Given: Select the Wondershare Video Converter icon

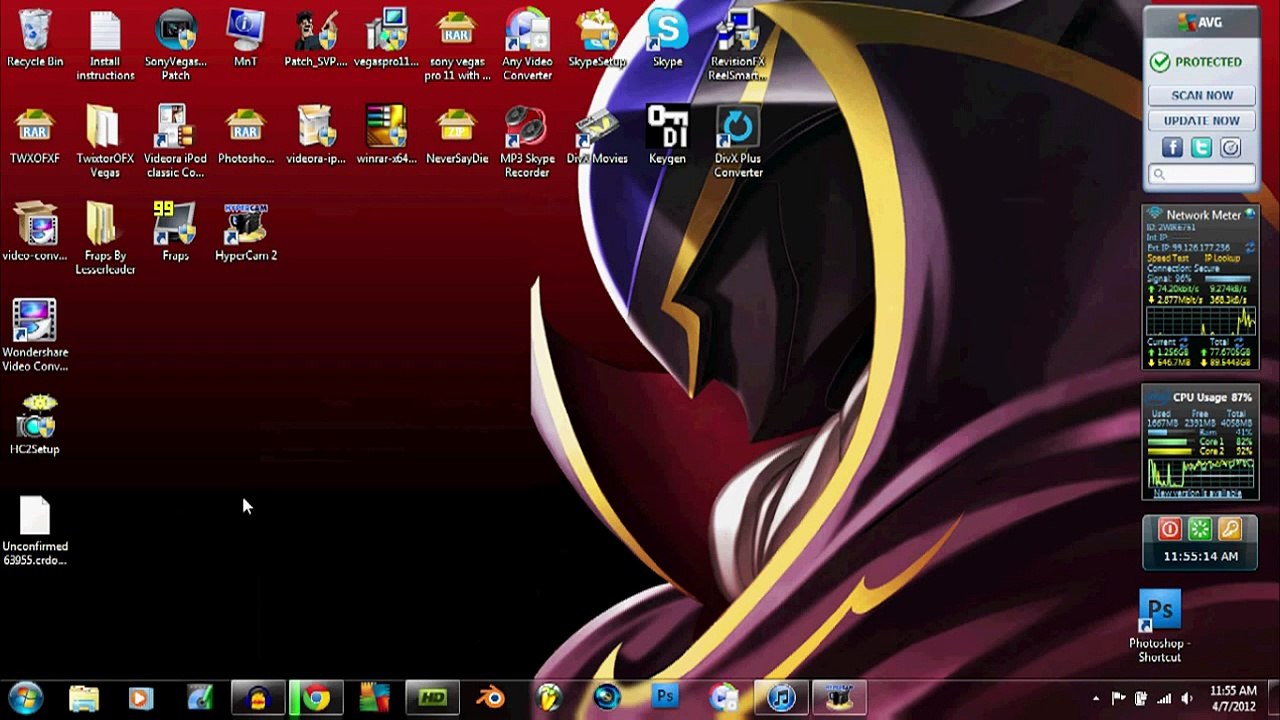Looking at the screenshot, I should [35, 336].
